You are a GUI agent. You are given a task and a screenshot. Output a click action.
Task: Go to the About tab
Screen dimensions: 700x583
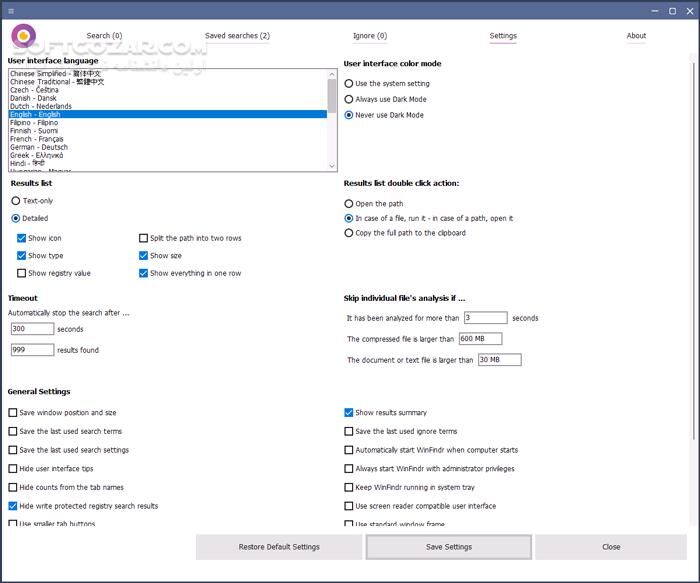(636, 36)
